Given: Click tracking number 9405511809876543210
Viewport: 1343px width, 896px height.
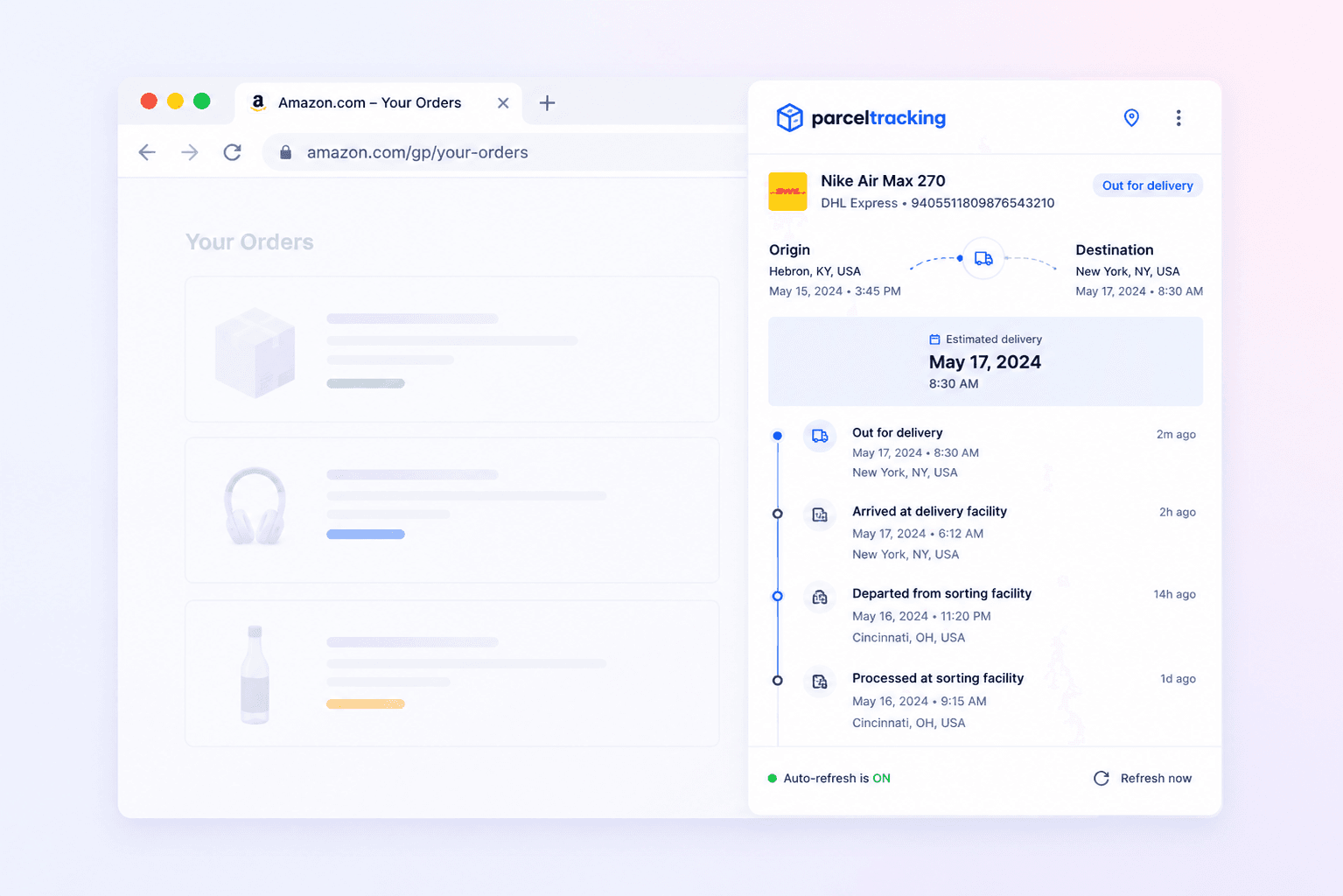Looking at the screenshot, I should [983, 203].
